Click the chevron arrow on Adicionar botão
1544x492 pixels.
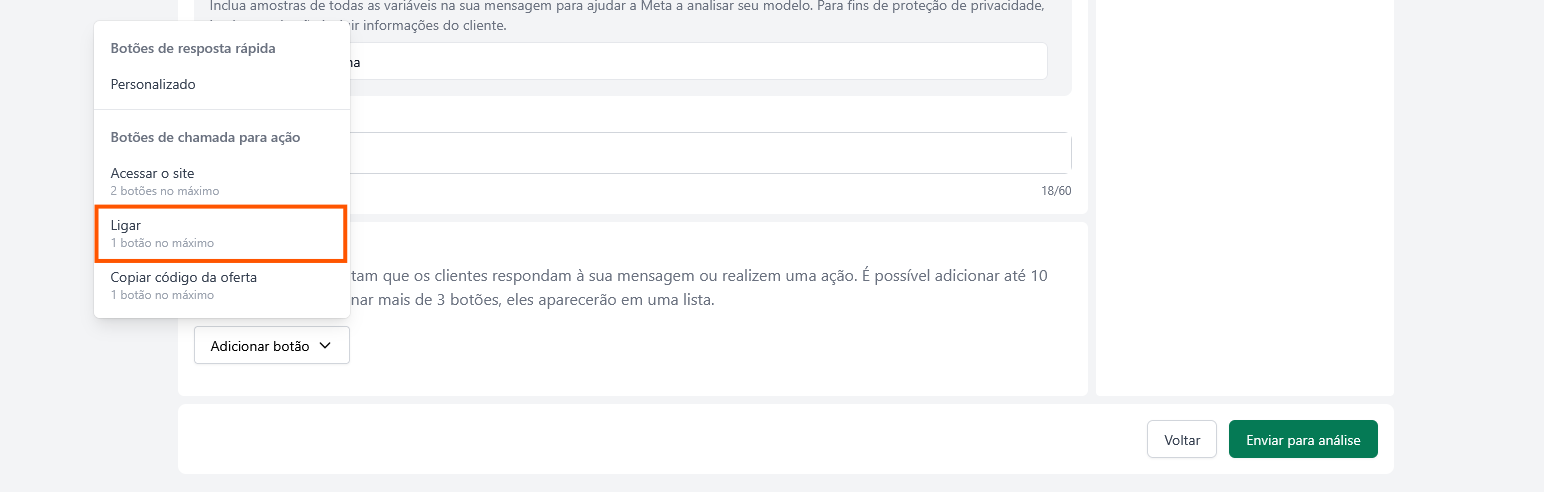coord(325,346)
